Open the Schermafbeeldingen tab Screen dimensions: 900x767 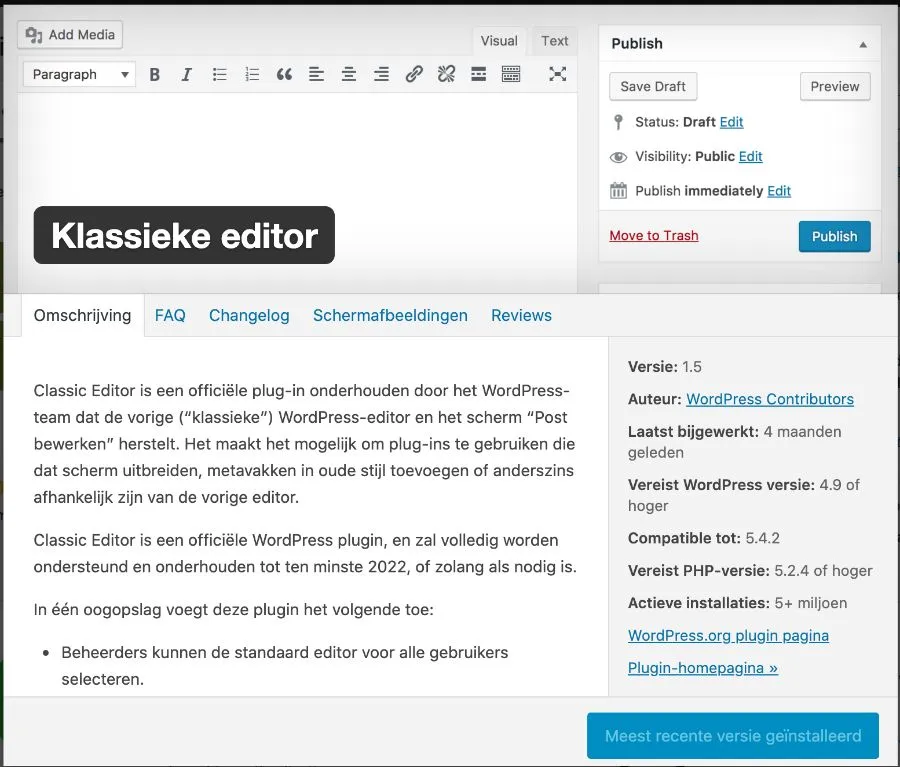coord(390,315)
